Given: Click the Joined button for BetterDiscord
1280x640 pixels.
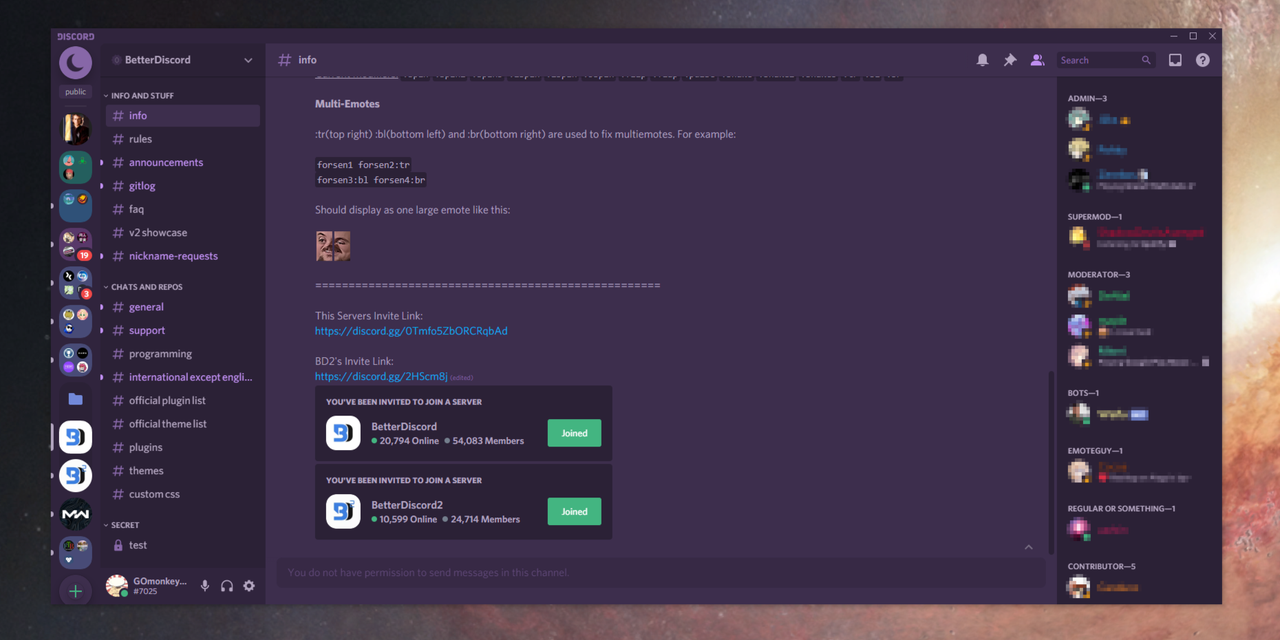Looking at the screenshot, I should coord(574,433).
